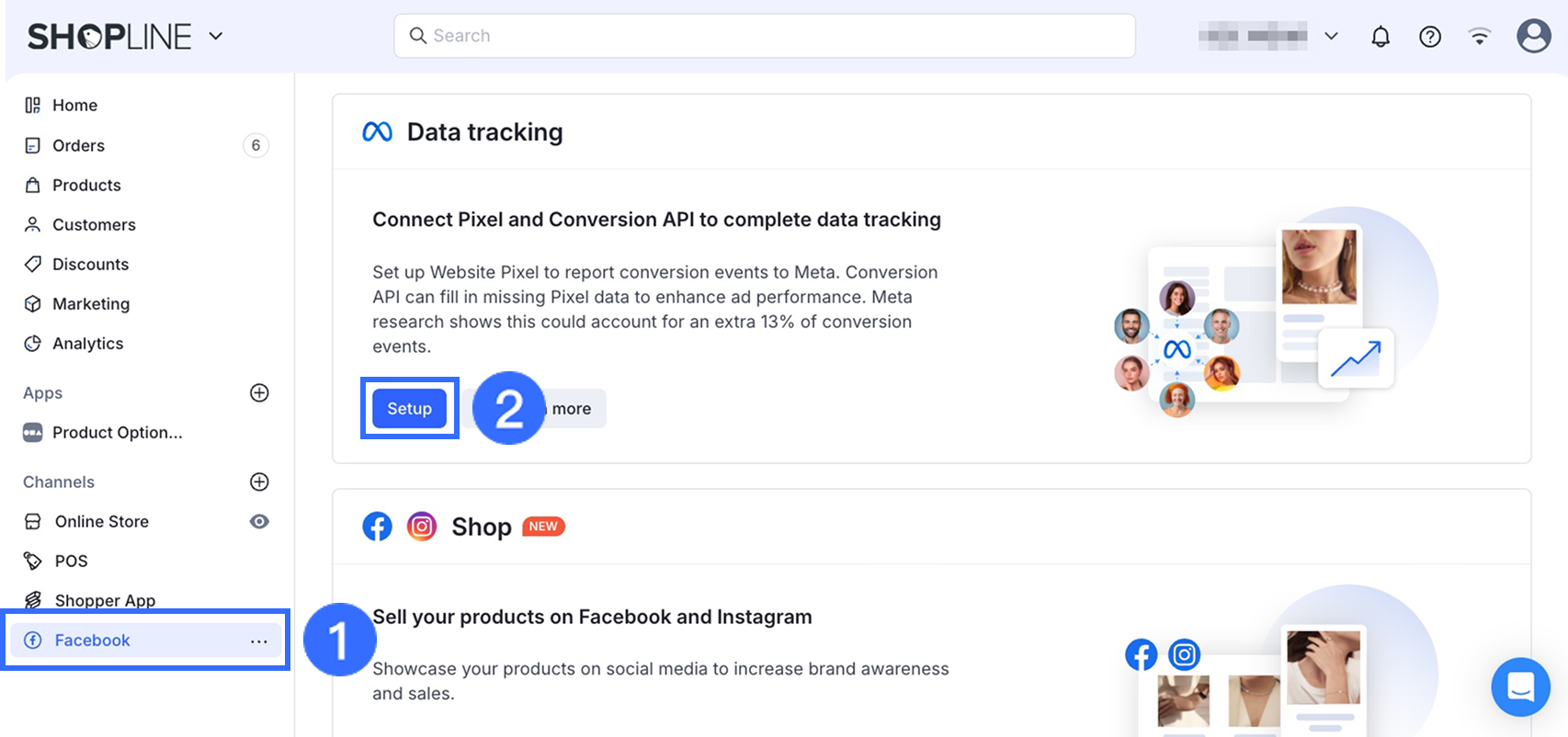Open the notifications bell
This screenshot has height=737, width=1568.
tap(1380, 37)
